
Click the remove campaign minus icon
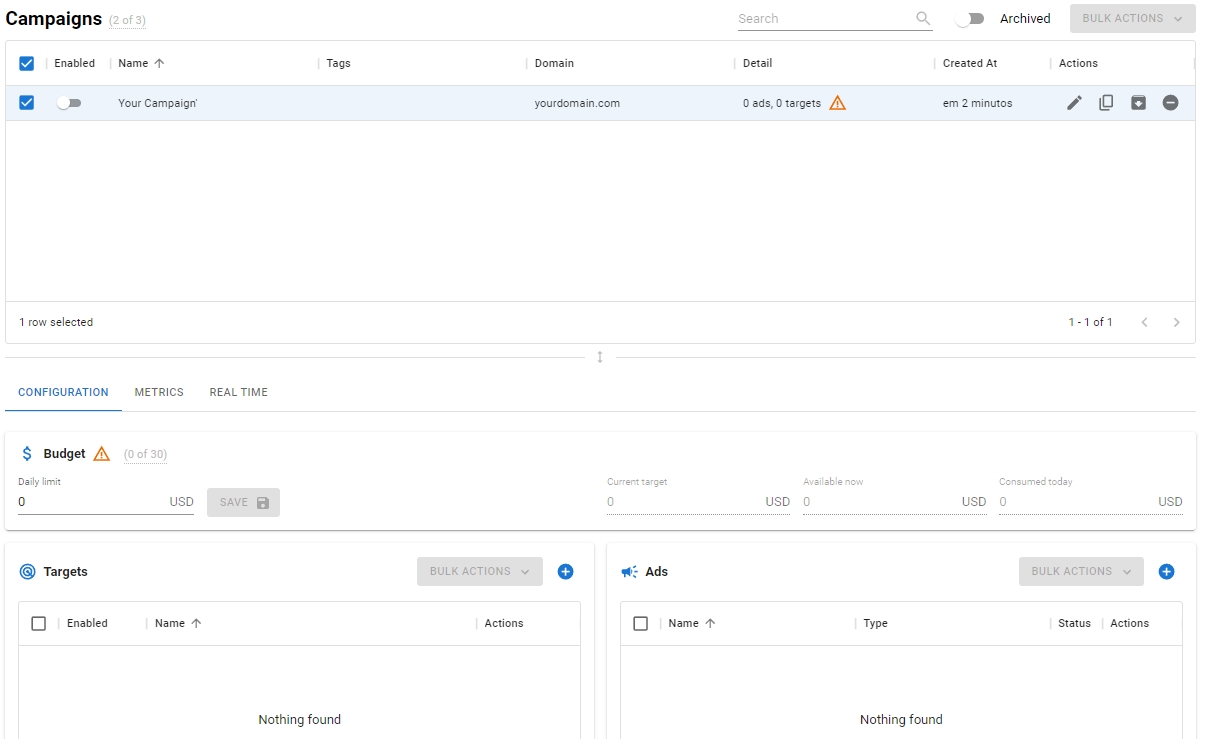click(1170, 103)
